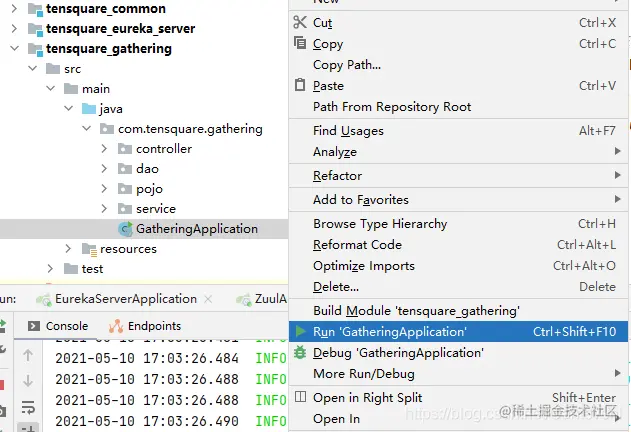
Task: Expand the tensquare_eureka_server module
Action: click(14, 29)
